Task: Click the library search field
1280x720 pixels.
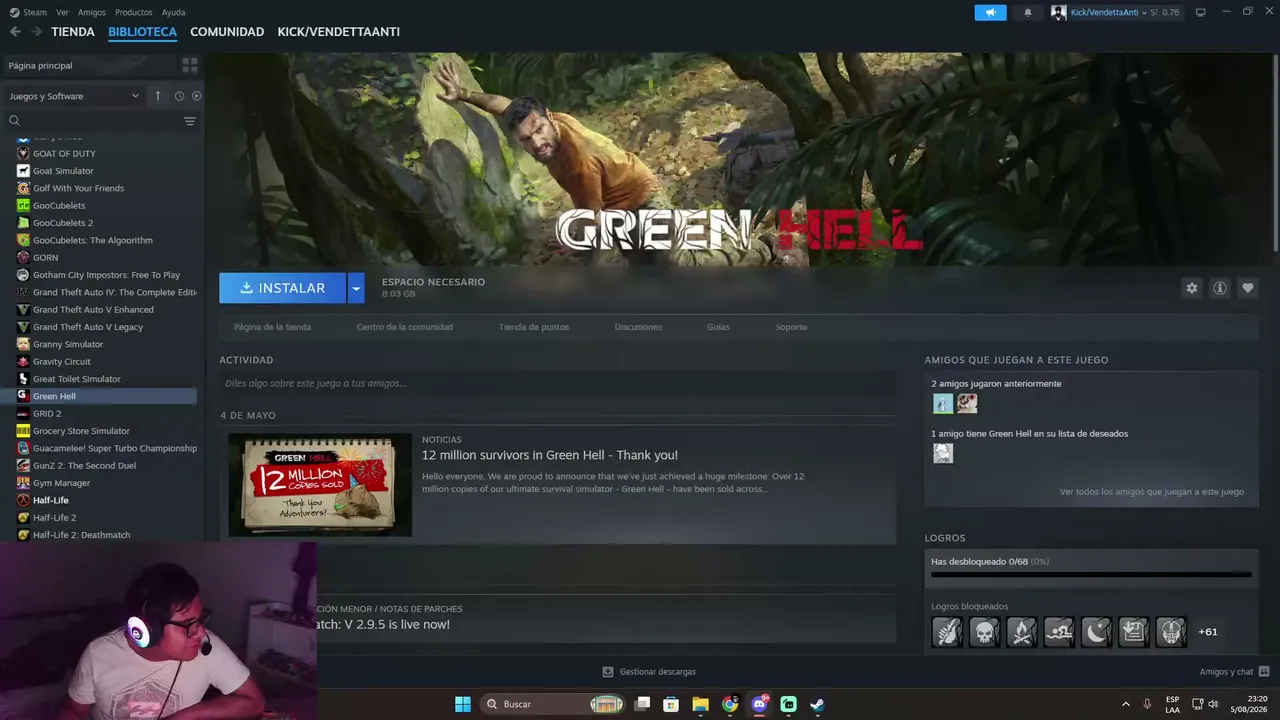Action: (x=93, y=121)
